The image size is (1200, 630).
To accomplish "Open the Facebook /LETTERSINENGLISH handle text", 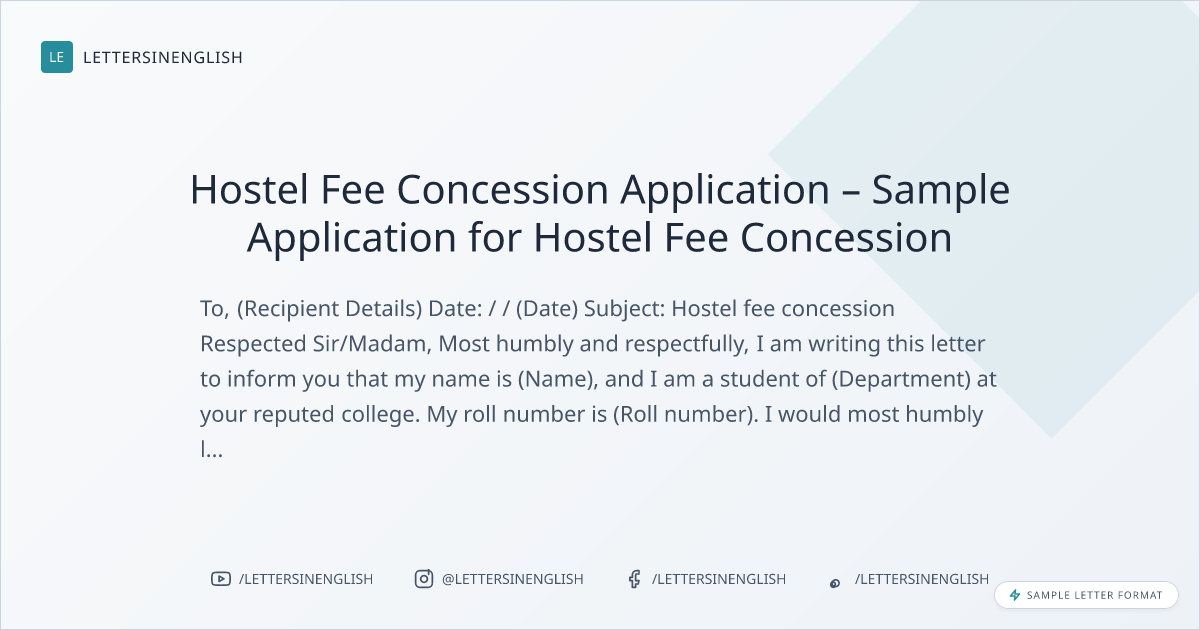I will pyautogui.click(x=719, y=579).
